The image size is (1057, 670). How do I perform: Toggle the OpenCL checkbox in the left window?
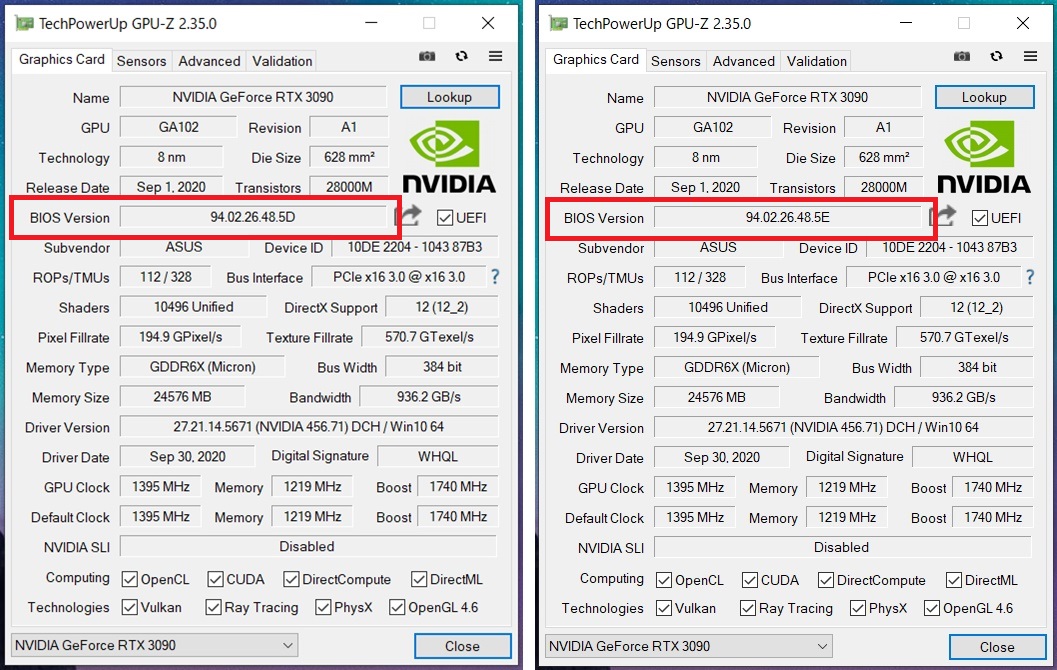point(129,579)
